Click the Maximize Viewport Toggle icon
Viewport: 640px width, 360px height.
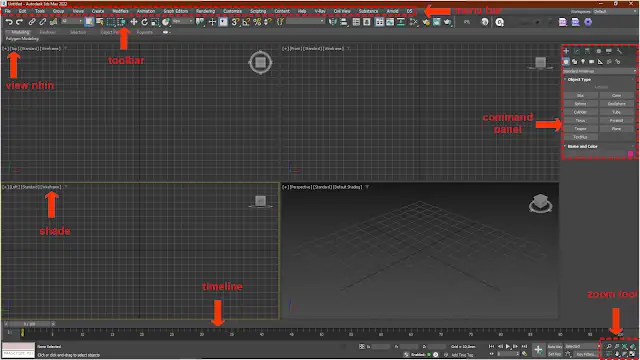(x=632, y=354)
